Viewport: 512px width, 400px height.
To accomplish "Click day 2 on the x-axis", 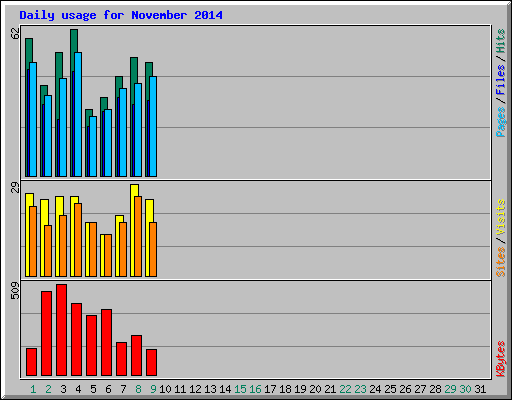I will [48, 389].
